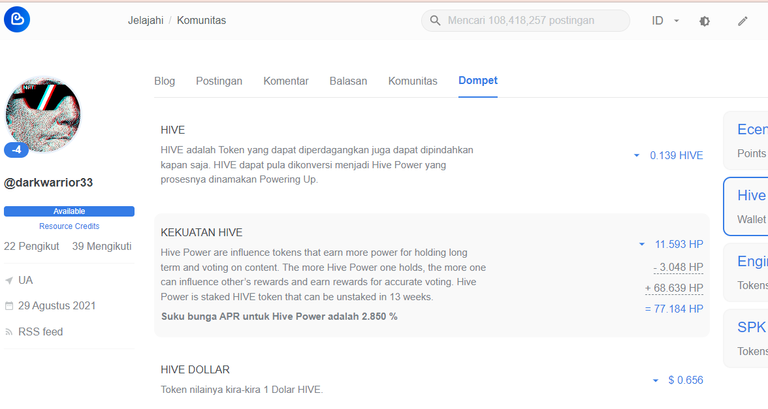This screenshot has width=768, height=409.
Task: Click the @darkwarrior33 username
Action: [48, 183]
